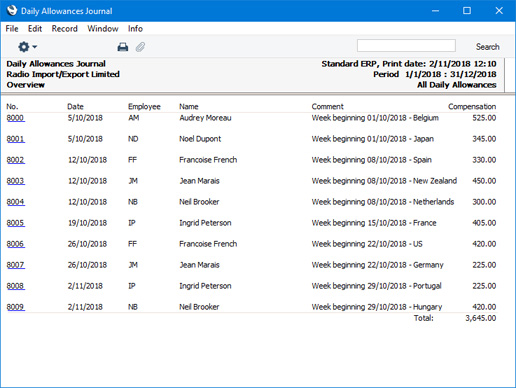Minimize the Daily Allowances Journal window
Image resolution: width=516 pixels, height=388 pixels.
(435, 11)
